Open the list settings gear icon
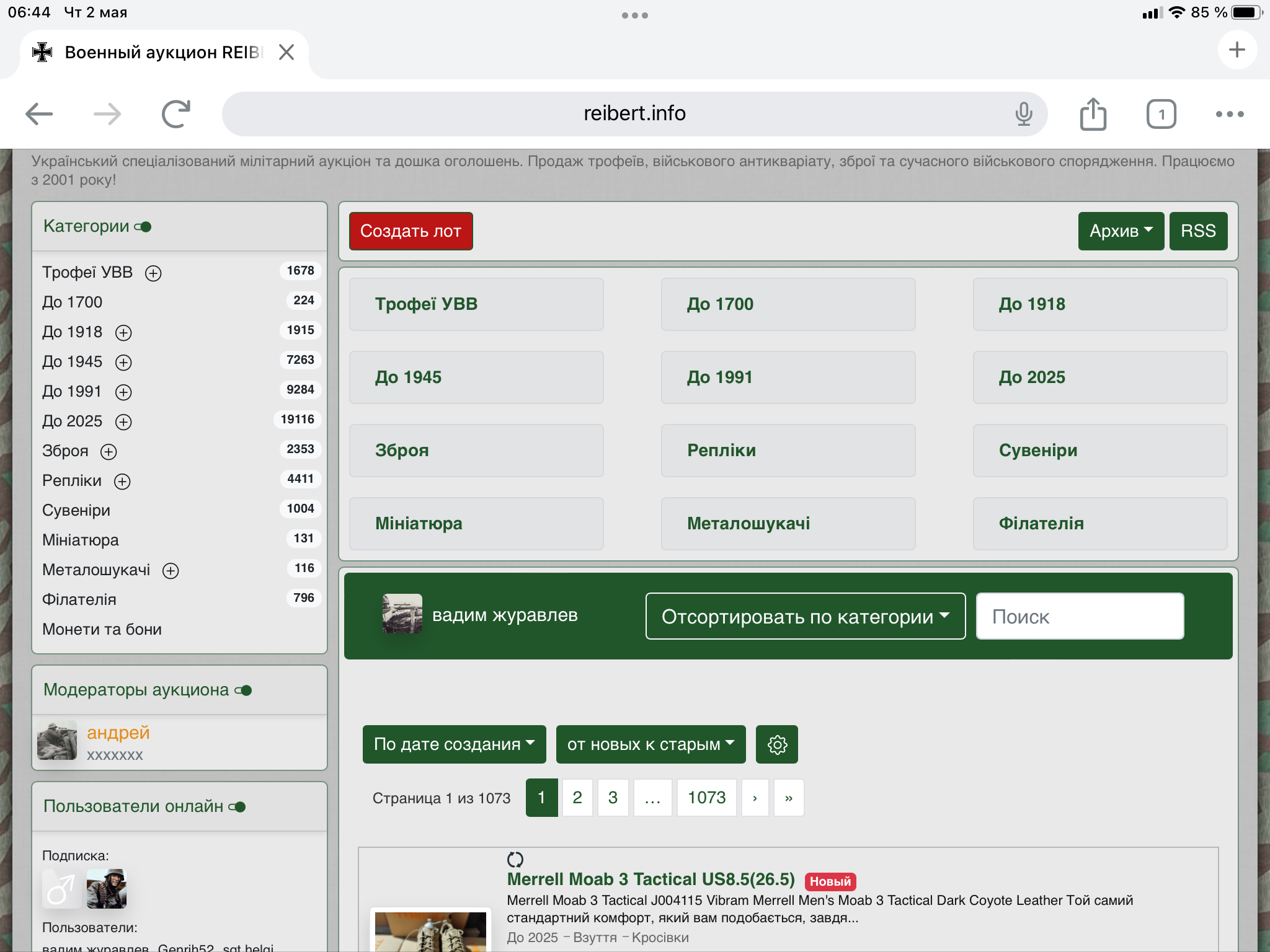Image resolution: width=1270 pixels, height=952 pixels. click(777, 744)
